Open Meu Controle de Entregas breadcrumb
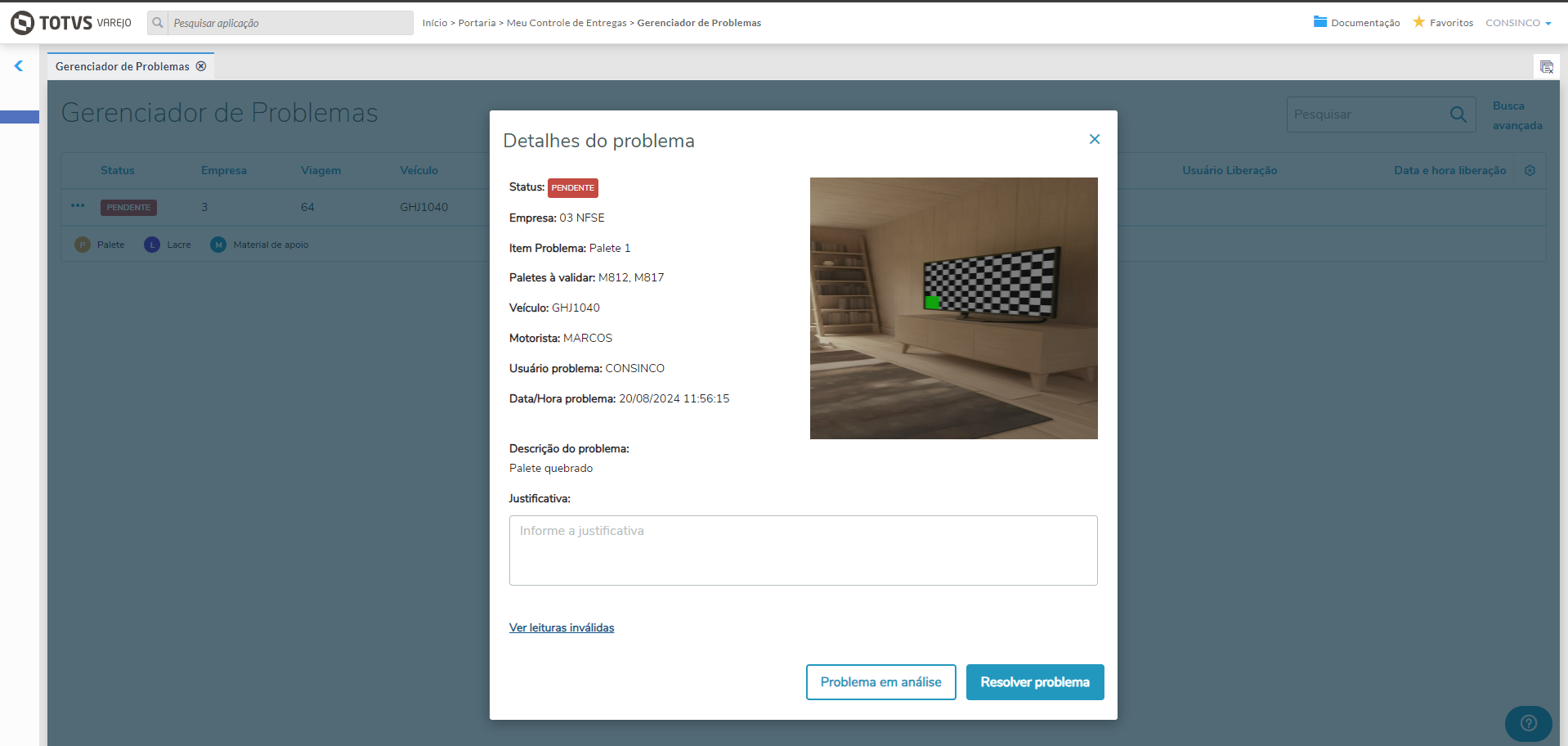Viewport: 1568px width, 746px height. tap(567, 23)
